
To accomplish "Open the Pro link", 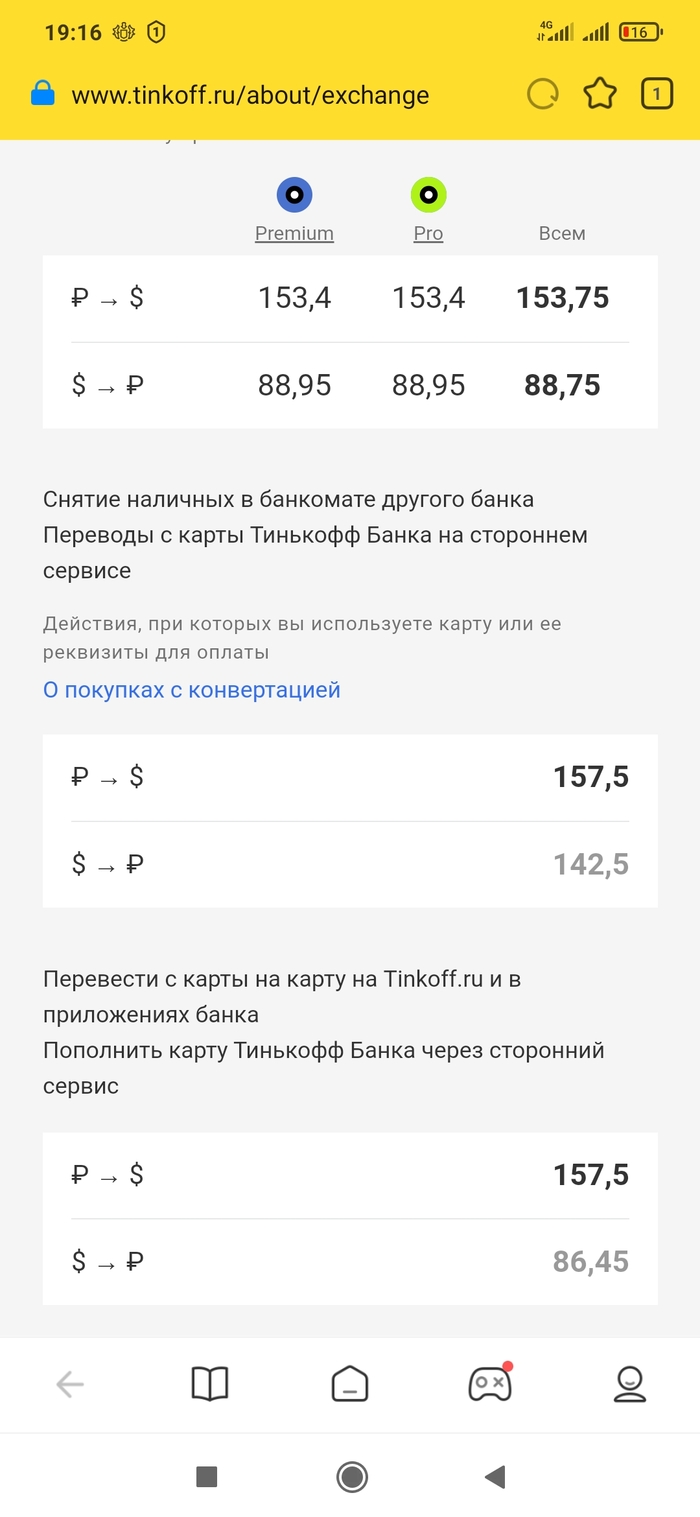I will [x=428, y=233].
